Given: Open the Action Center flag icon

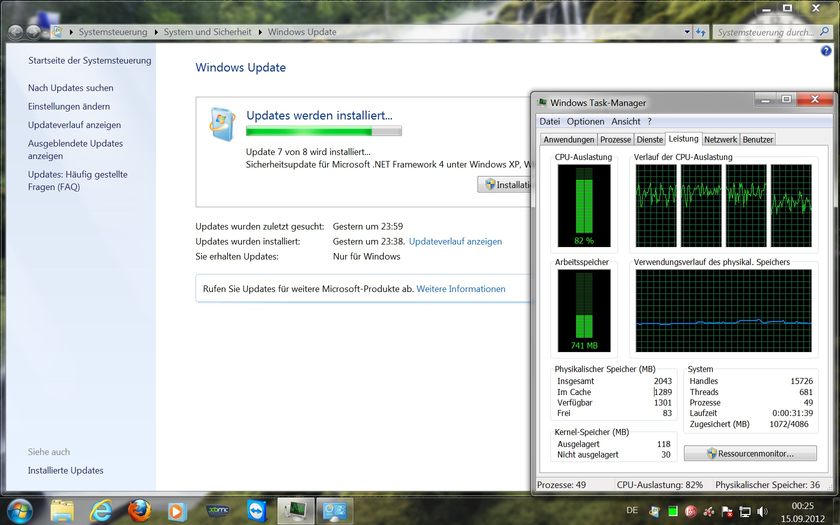Looking at the screenshot, I should point(727,512).
